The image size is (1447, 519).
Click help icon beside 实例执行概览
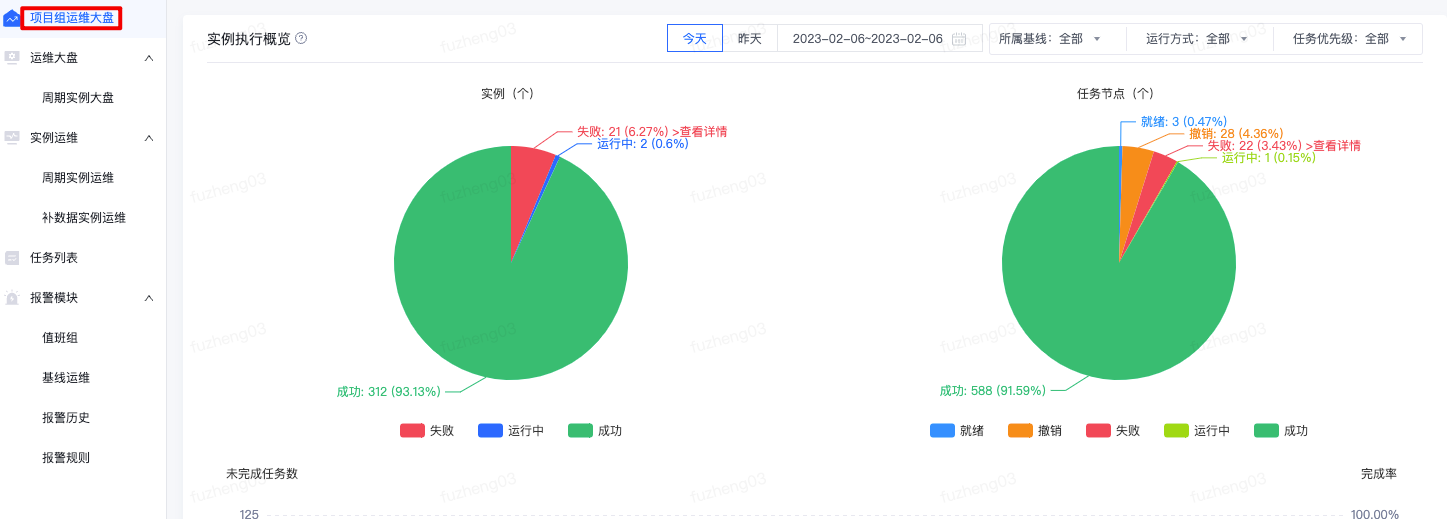point(301,39)
